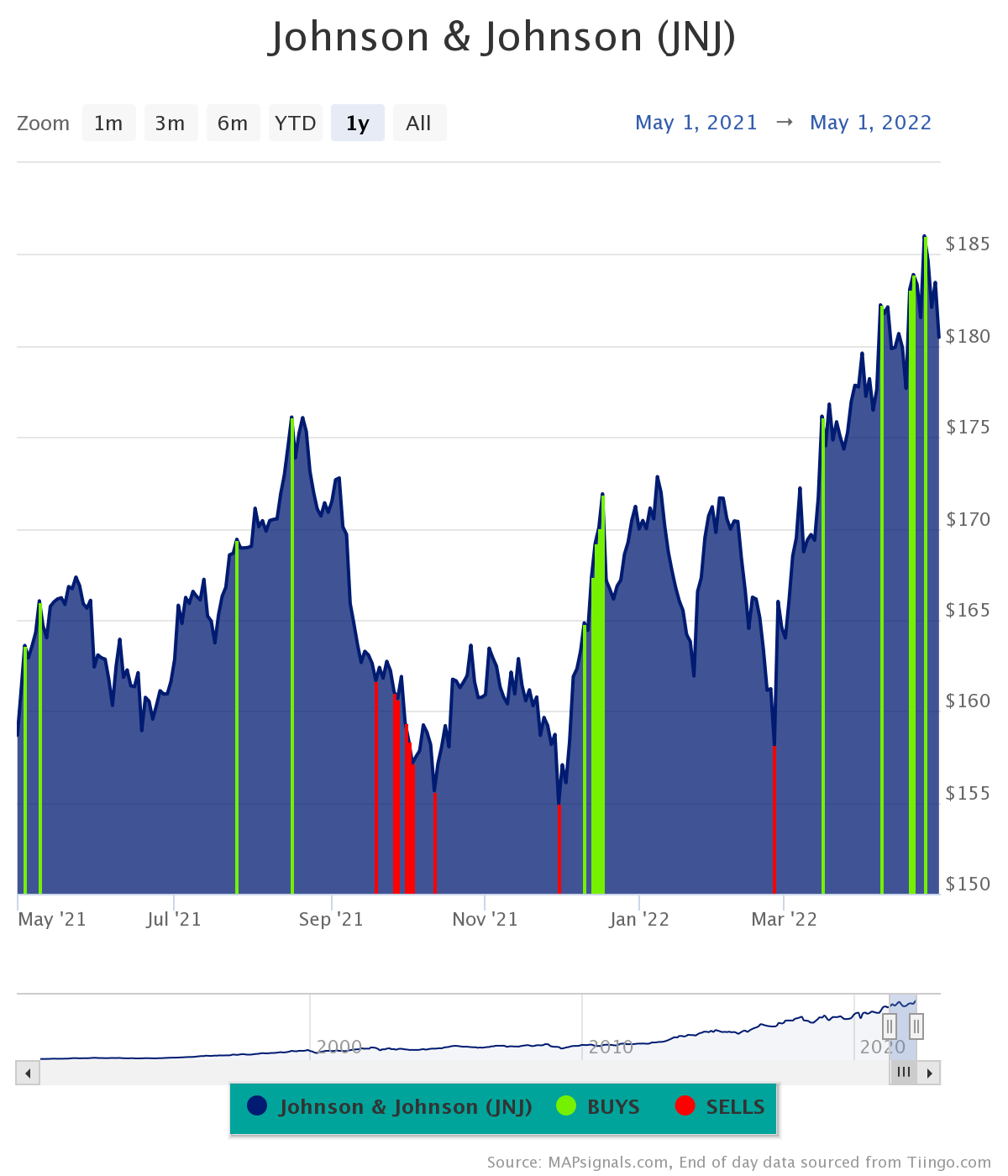
Task: Click the $150 price axis label
Action: [x=969, y=884]
